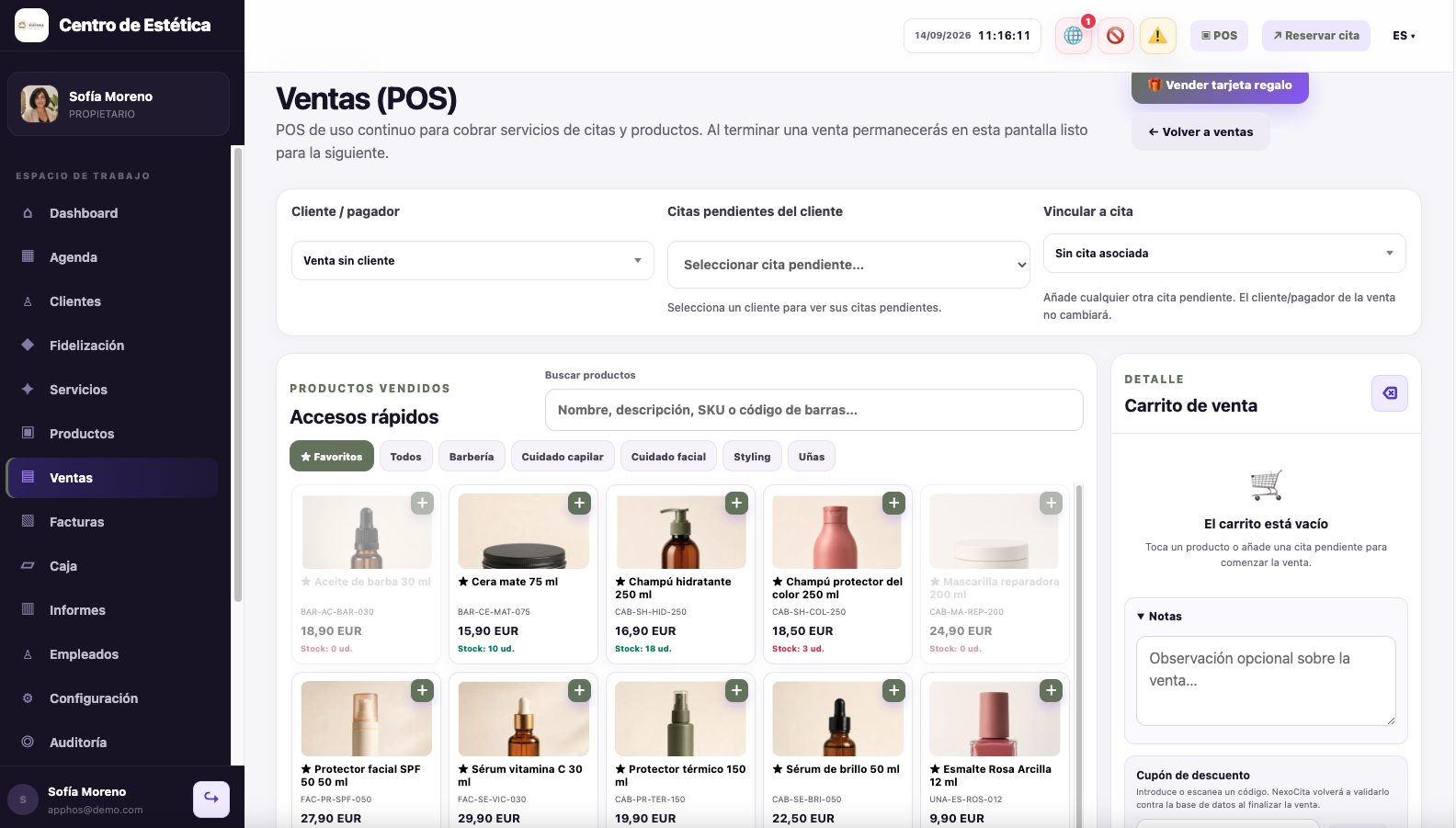Add Esmalte Rosa Arcilla plus icon
This screenshot has height=828, width=1456.
click(1051, 690)
